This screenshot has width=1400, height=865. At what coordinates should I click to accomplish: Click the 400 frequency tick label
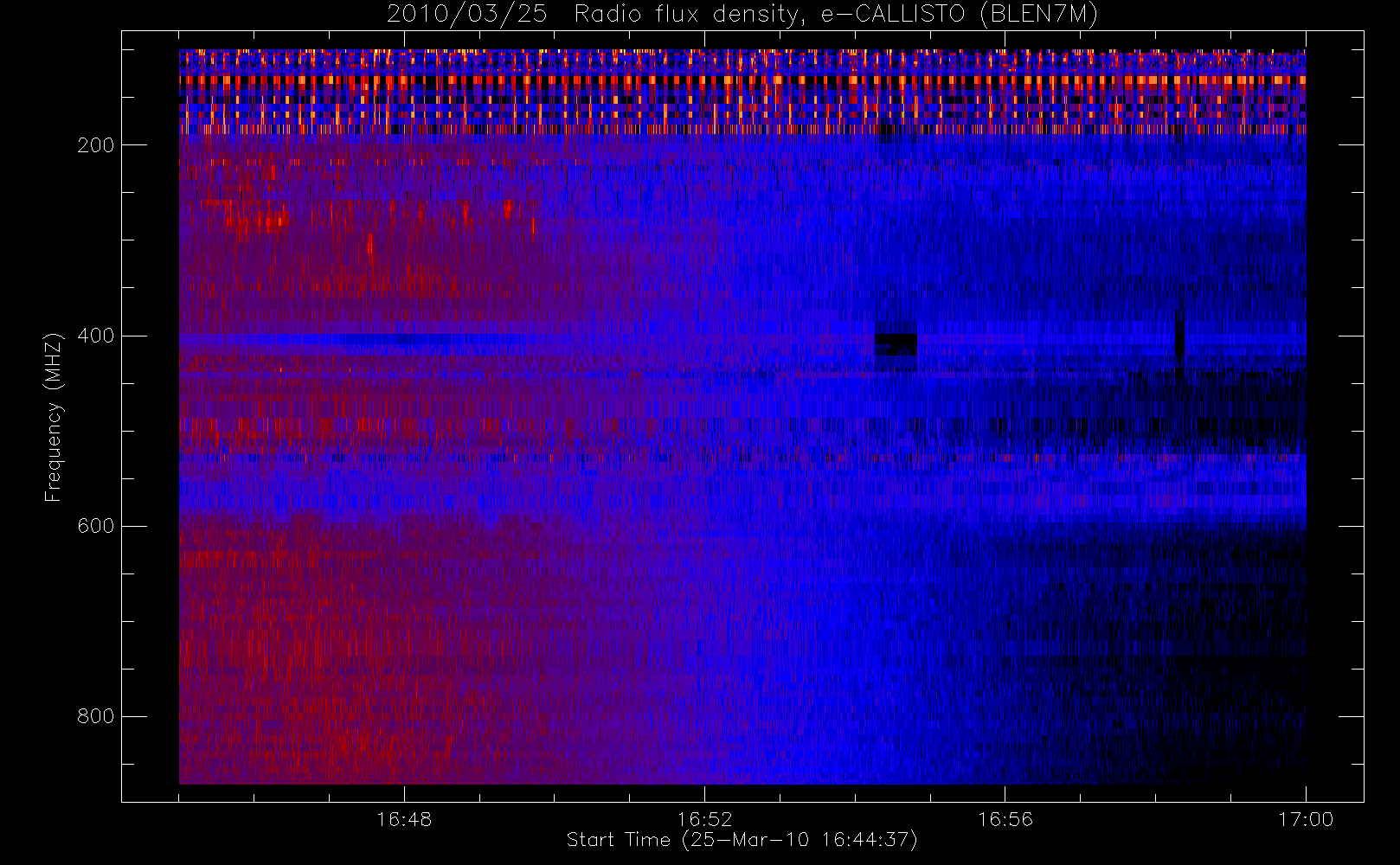coord(95,336)
